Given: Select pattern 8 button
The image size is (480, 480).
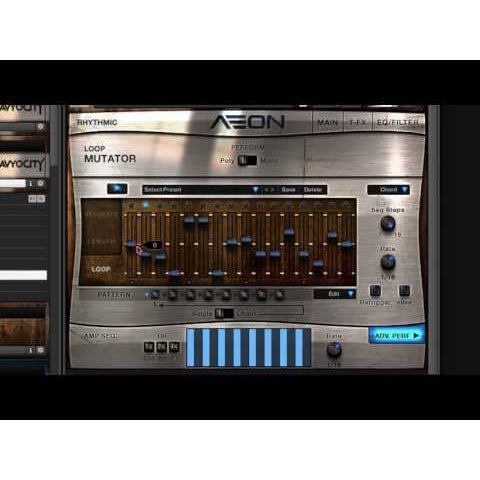Looking at the screenshot, I should point(279,295).
